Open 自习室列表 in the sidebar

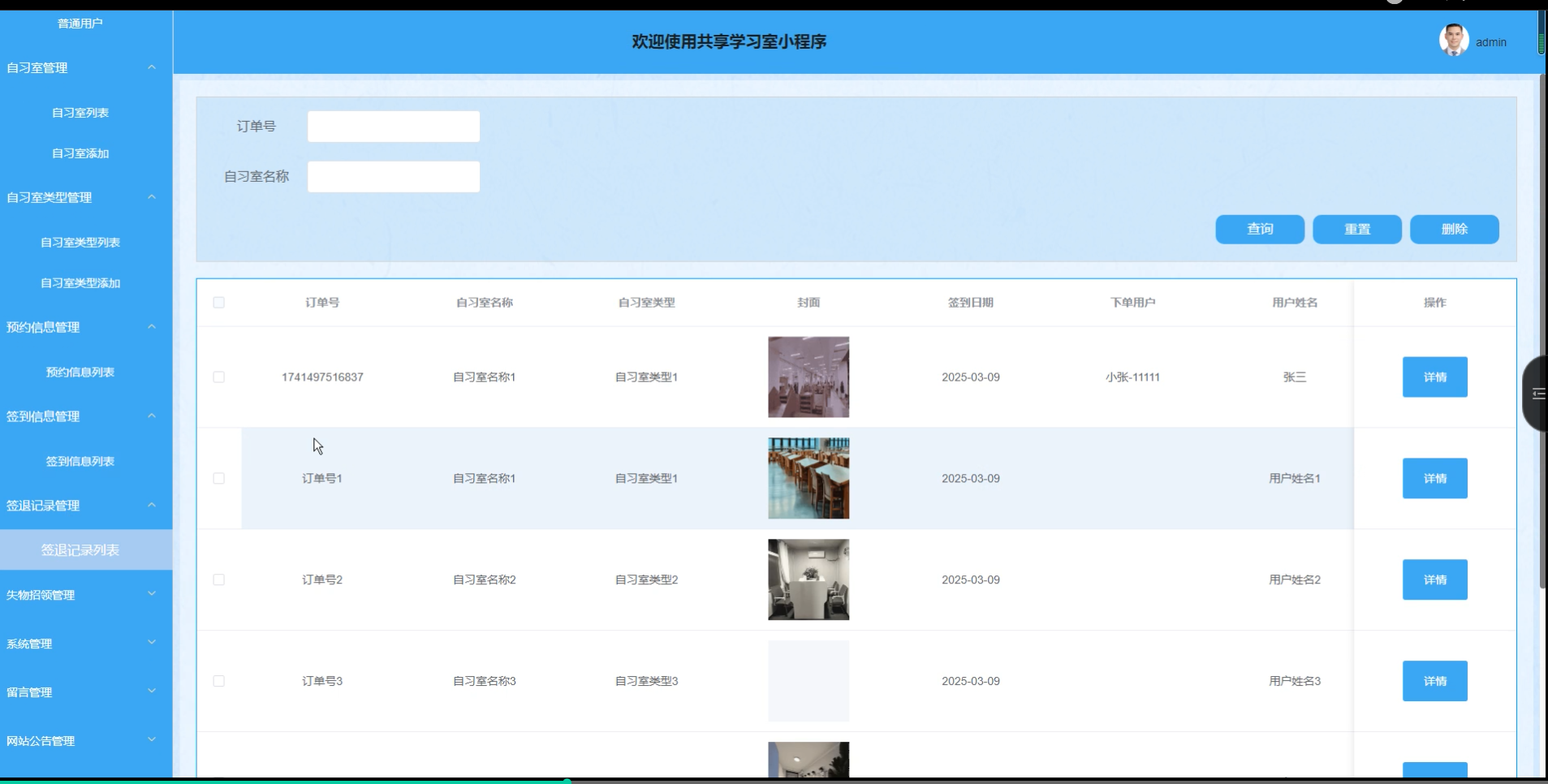[80, 113]
